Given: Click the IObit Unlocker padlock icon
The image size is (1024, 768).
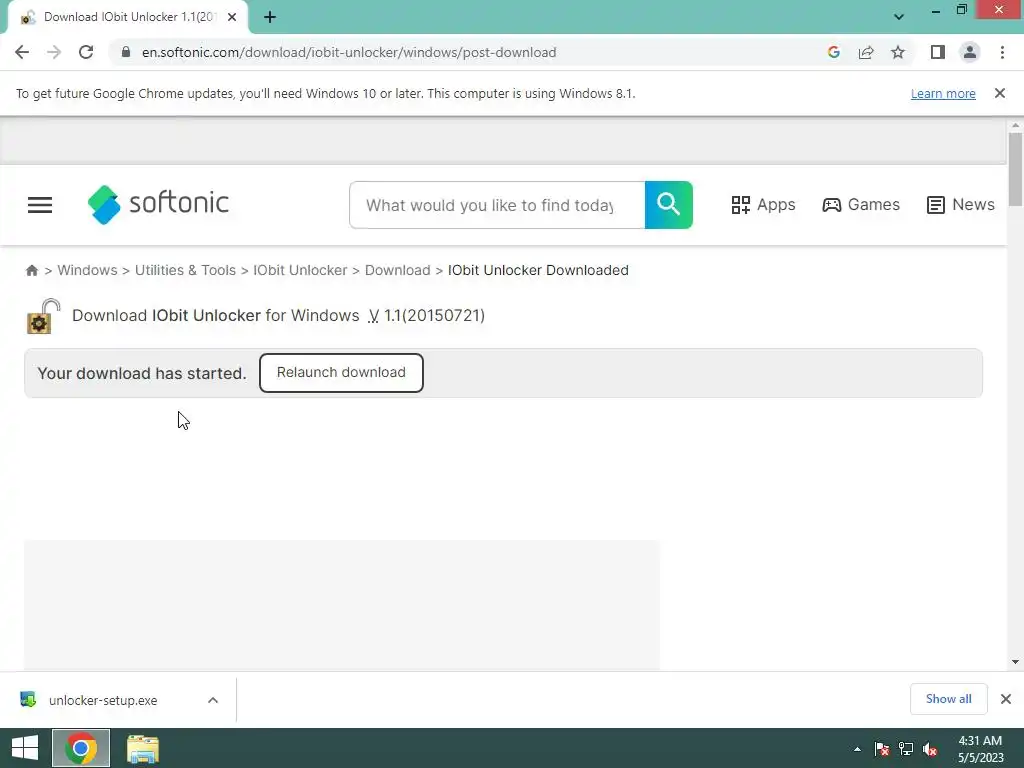Looking at the screenshot, I should click(43, 316).
